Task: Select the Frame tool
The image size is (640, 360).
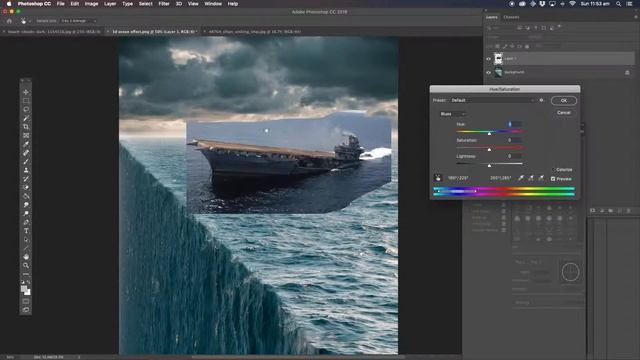Action: pos(26,135)
